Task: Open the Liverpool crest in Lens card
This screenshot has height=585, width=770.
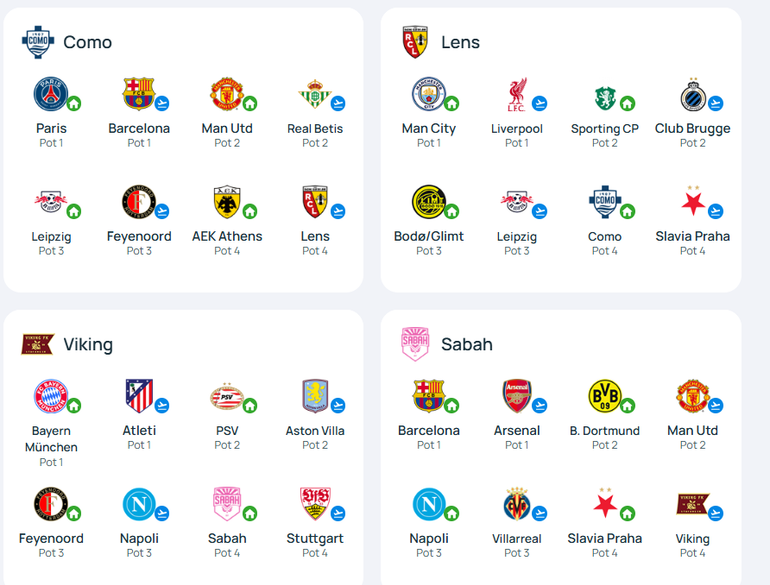Action: point(517,94)
